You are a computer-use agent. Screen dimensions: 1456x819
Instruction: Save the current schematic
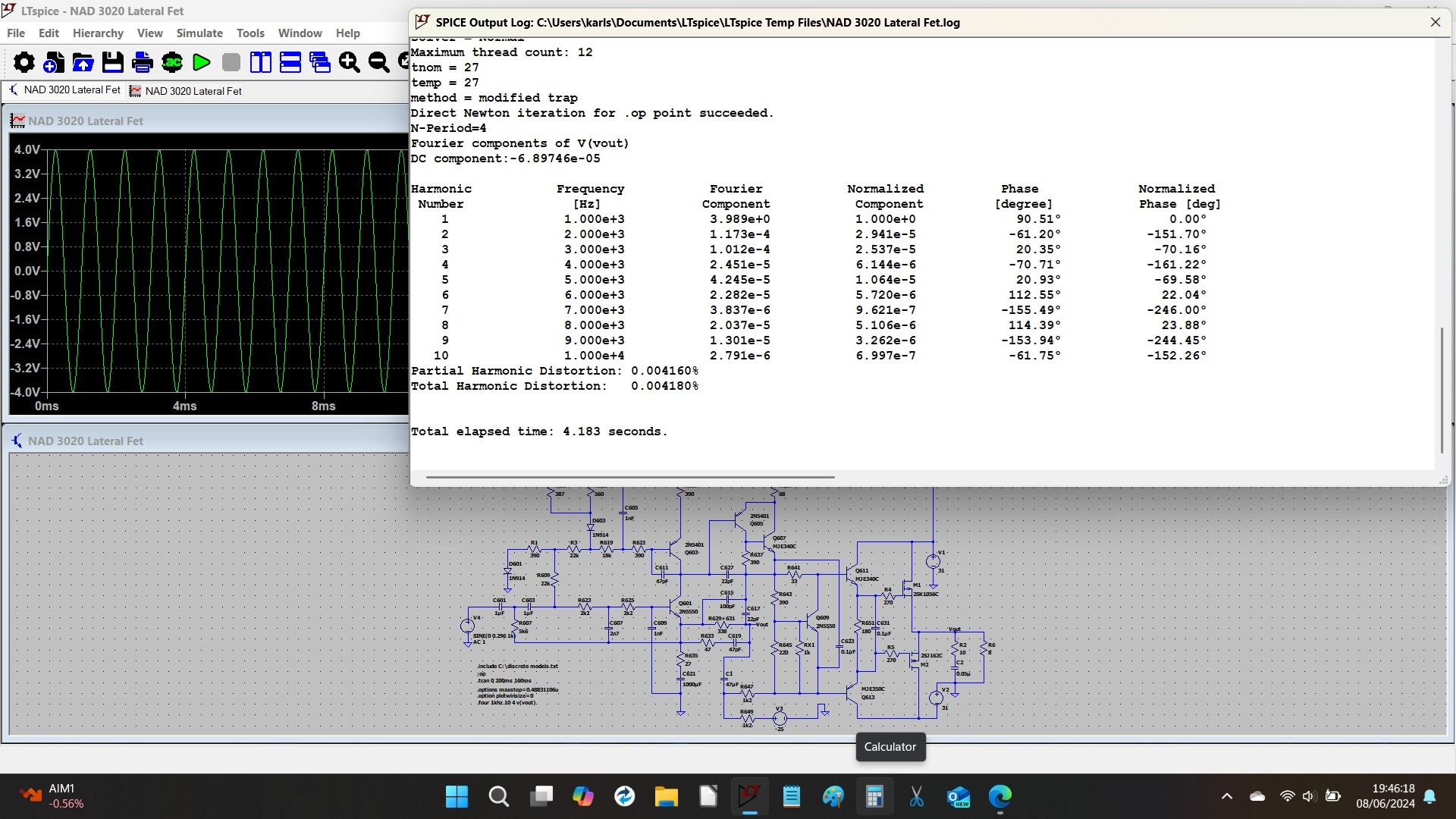click(113, 62)
